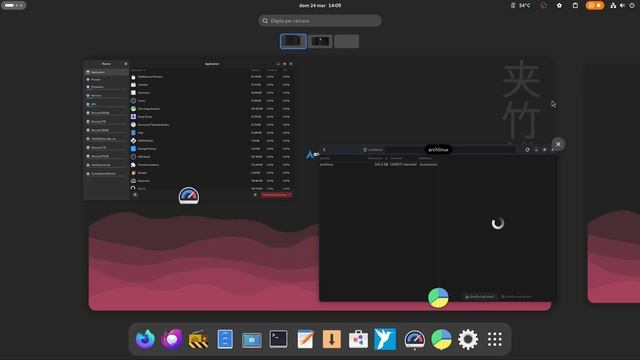Click the volume speaker icon in the top bar
Screen dimensions: 640x360
tap(622, 5)
